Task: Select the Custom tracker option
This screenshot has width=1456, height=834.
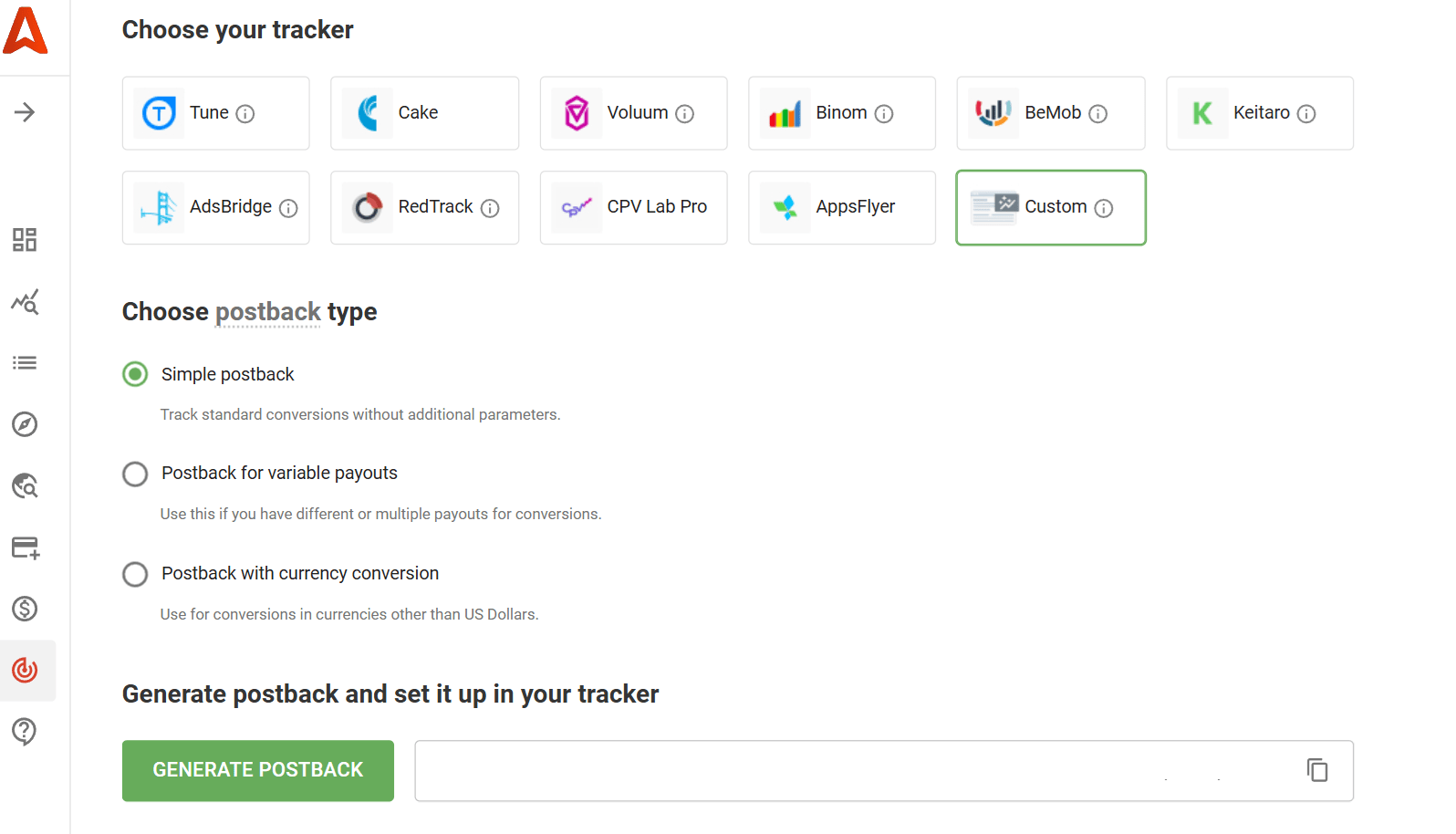Action: (x=1050, y=207)
